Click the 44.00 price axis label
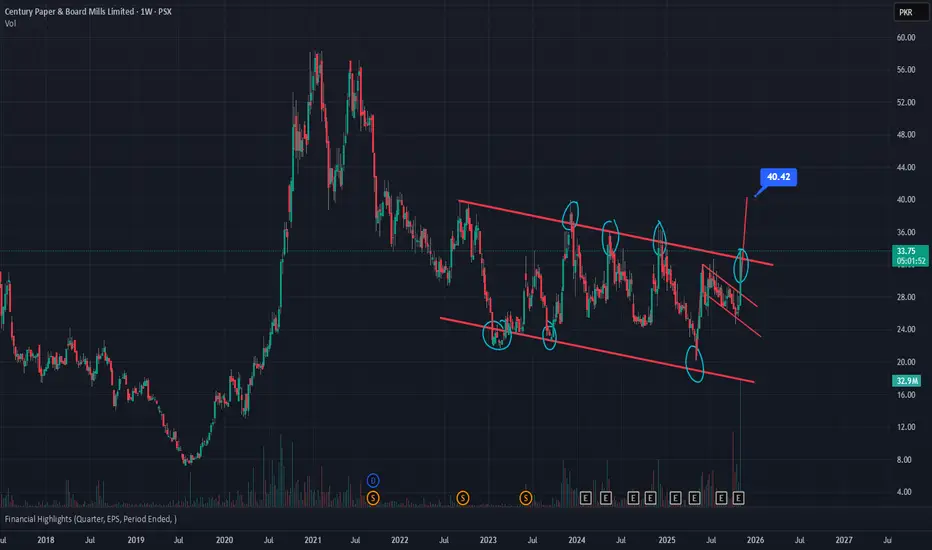 906,167
